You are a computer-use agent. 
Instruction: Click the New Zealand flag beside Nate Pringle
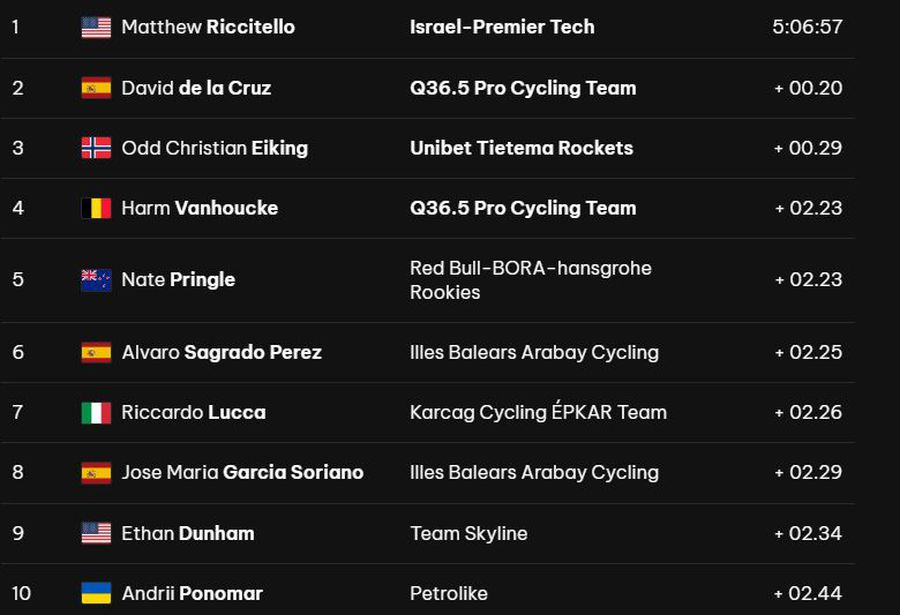(x=96, y=280)
